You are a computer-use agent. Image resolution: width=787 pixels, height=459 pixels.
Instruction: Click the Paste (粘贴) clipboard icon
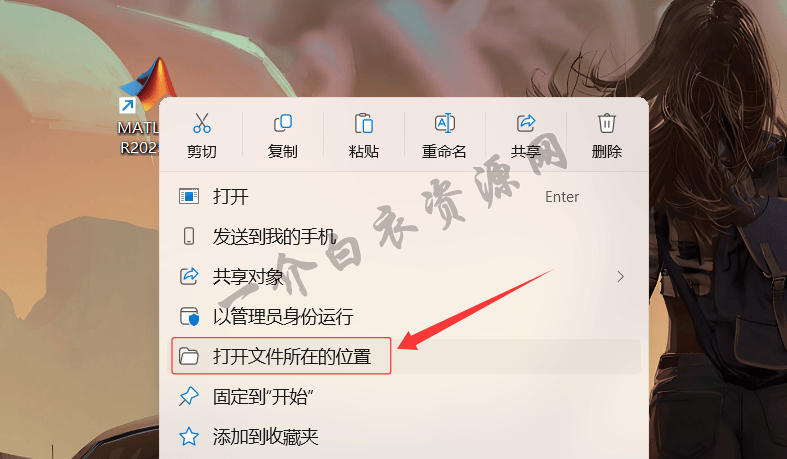(x=363, y=123)
